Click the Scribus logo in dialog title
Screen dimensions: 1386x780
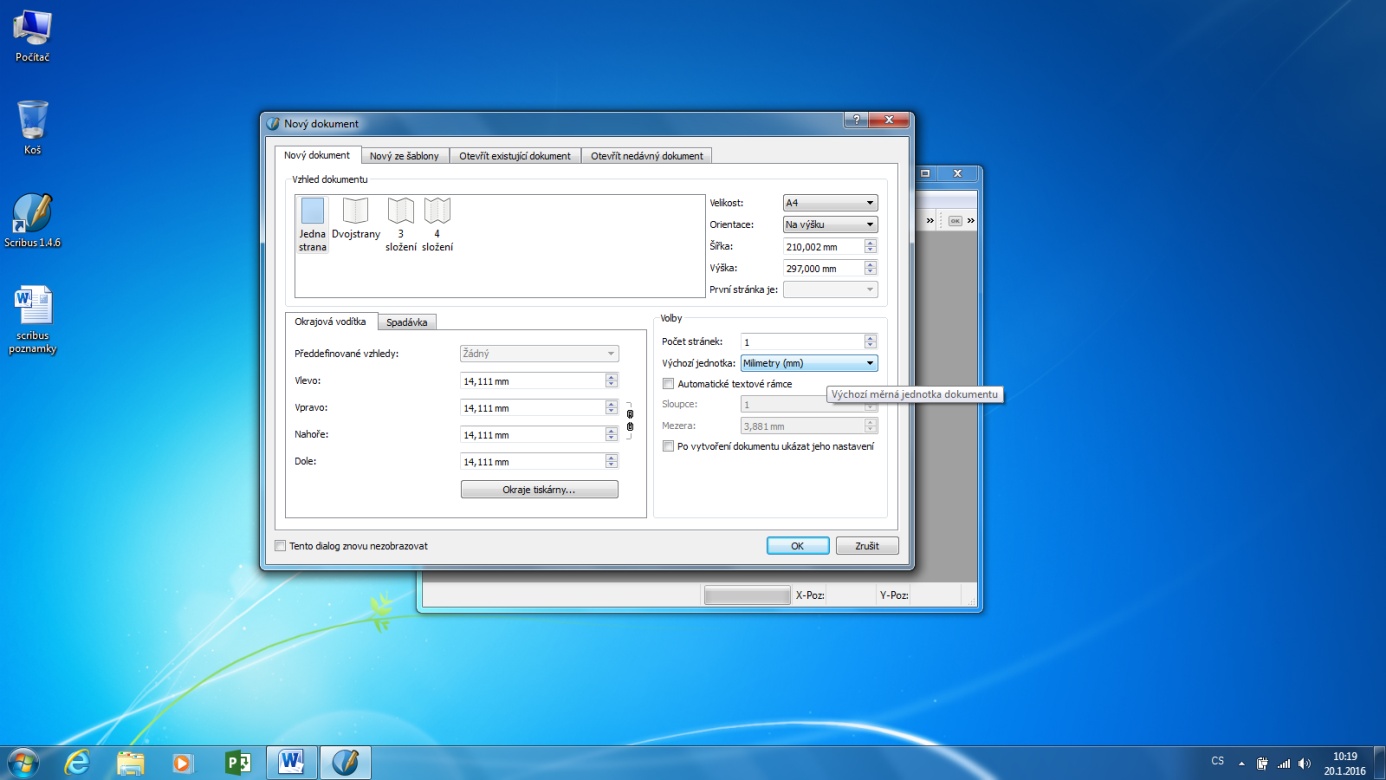(x=273, y=124)
